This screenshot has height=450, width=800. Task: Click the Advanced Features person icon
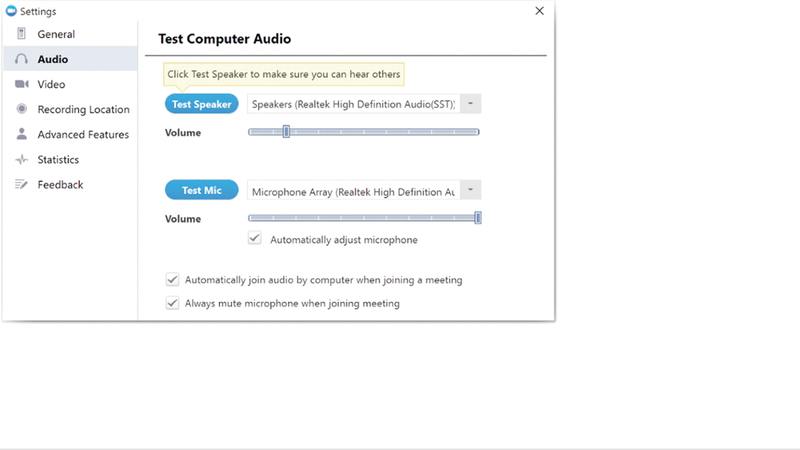21,134
